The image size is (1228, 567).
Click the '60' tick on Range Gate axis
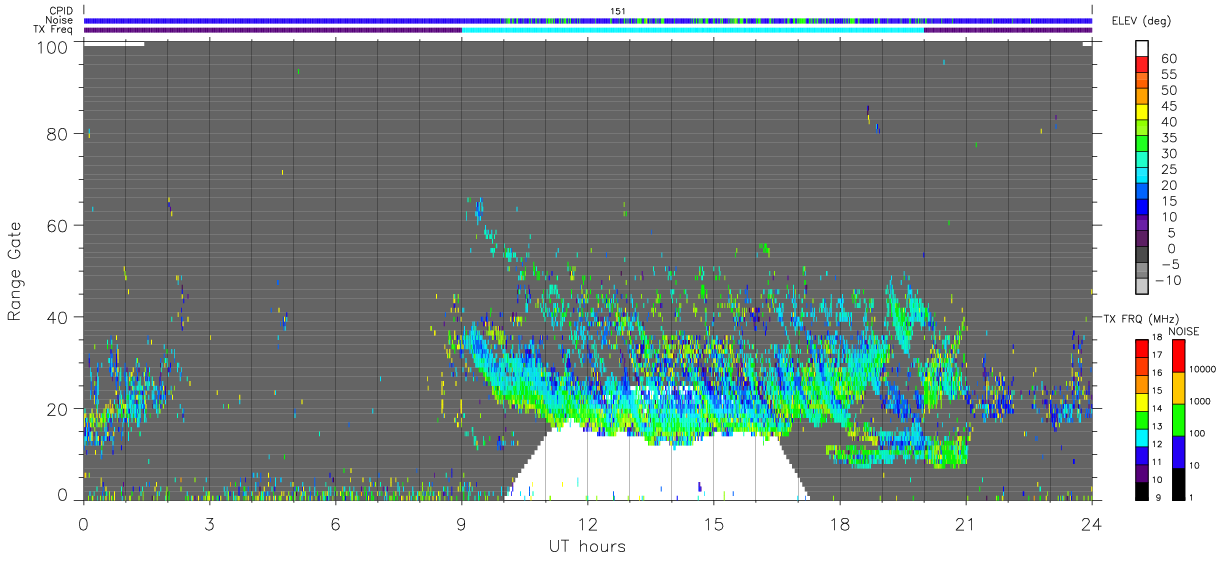(57, 226)
